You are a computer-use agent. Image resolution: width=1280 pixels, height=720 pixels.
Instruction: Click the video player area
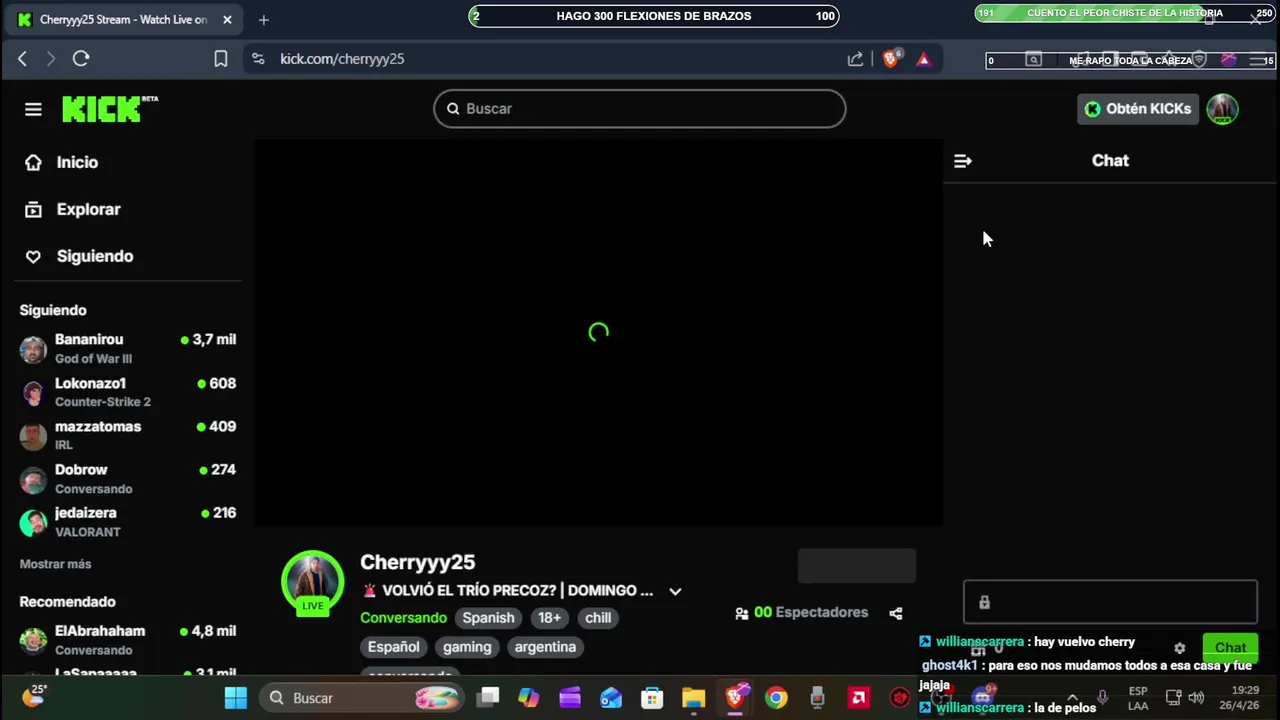pos(598,333)
